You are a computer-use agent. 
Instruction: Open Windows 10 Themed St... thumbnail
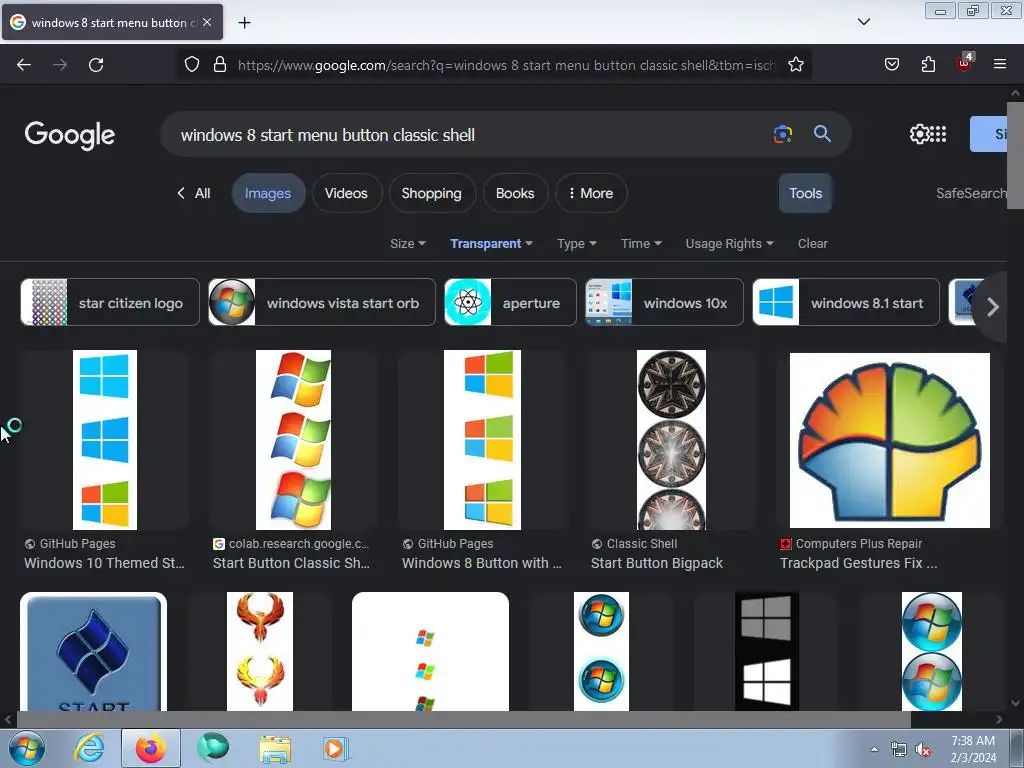(x=104, y=440)
